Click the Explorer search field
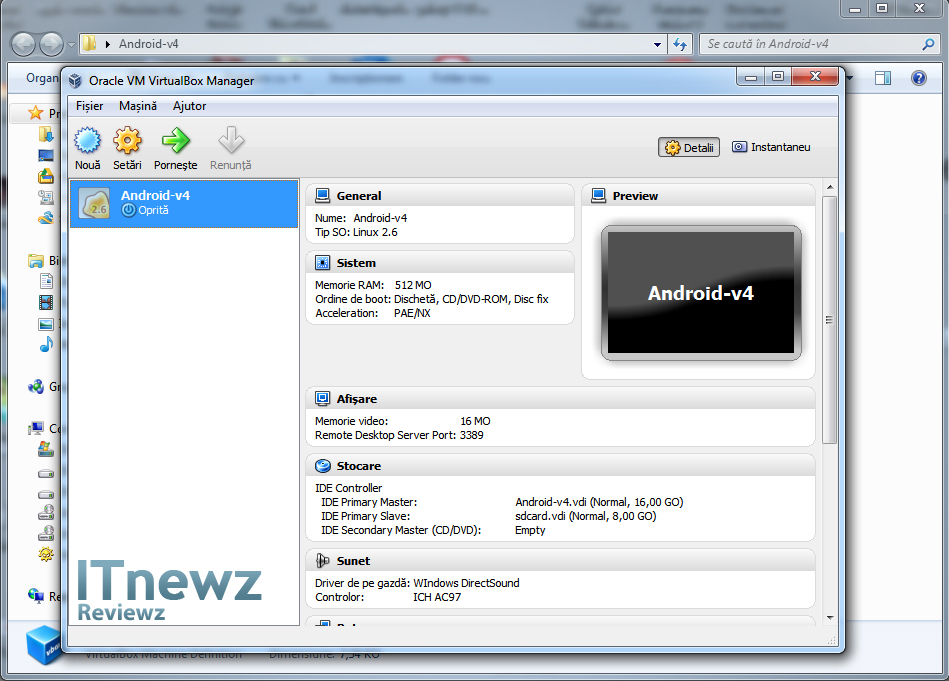This screenshot has width=949, height=681. 812,45
